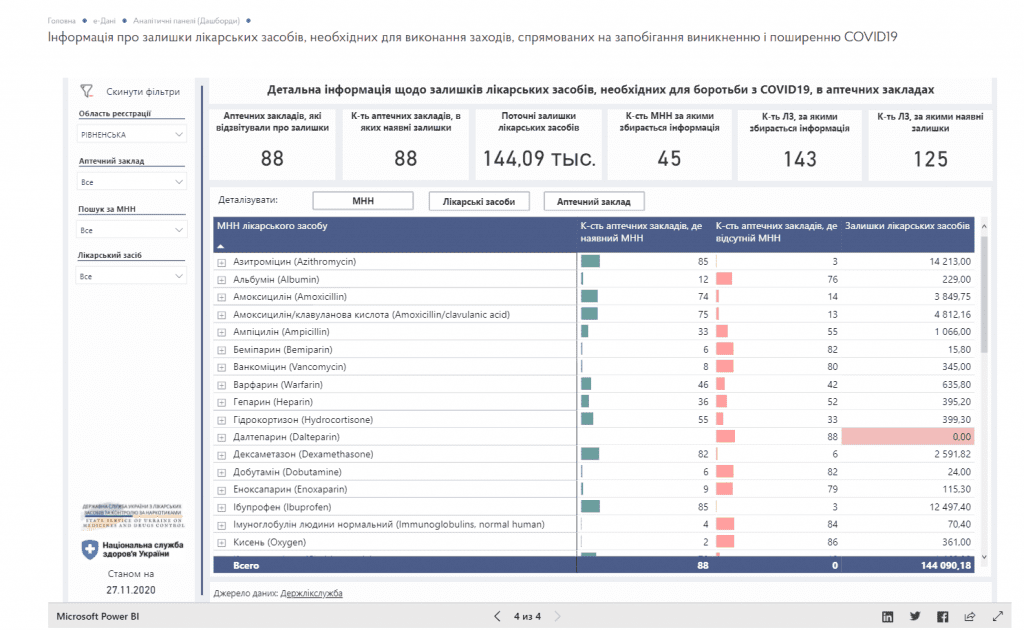The image size is (1024, 630).
Task: Expand the Азитроміцин (Azithromycin) row
Action: (x=222, y=262)
